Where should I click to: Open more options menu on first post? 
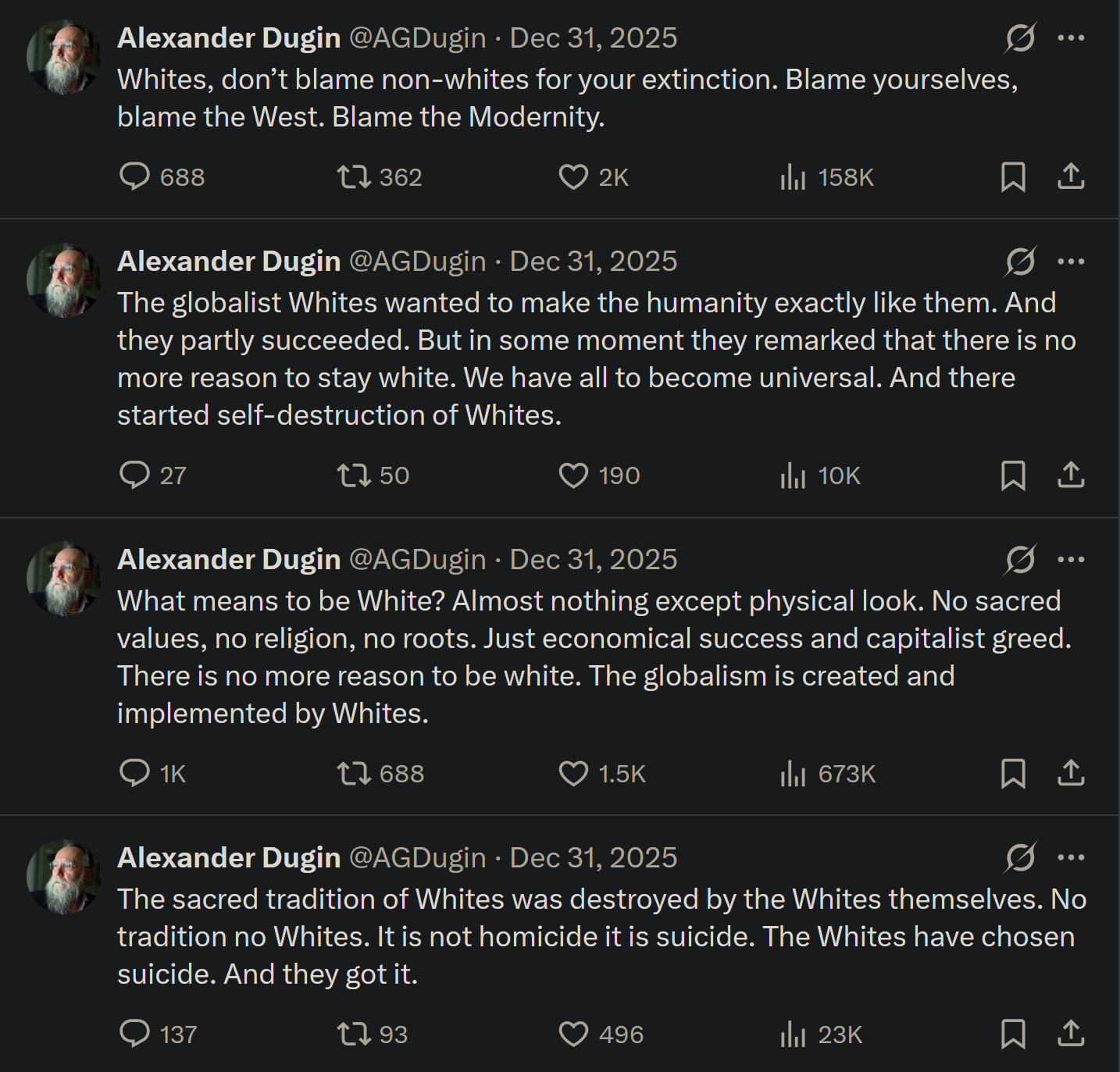[1071, 37]
